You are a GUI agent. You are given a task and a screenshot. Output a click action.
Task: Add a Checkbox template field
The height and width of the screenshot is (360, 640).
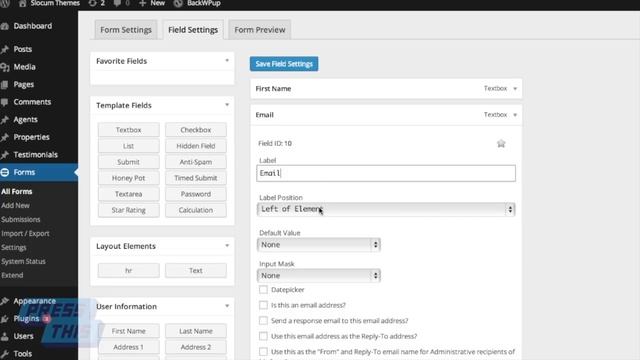coord(196,130)
